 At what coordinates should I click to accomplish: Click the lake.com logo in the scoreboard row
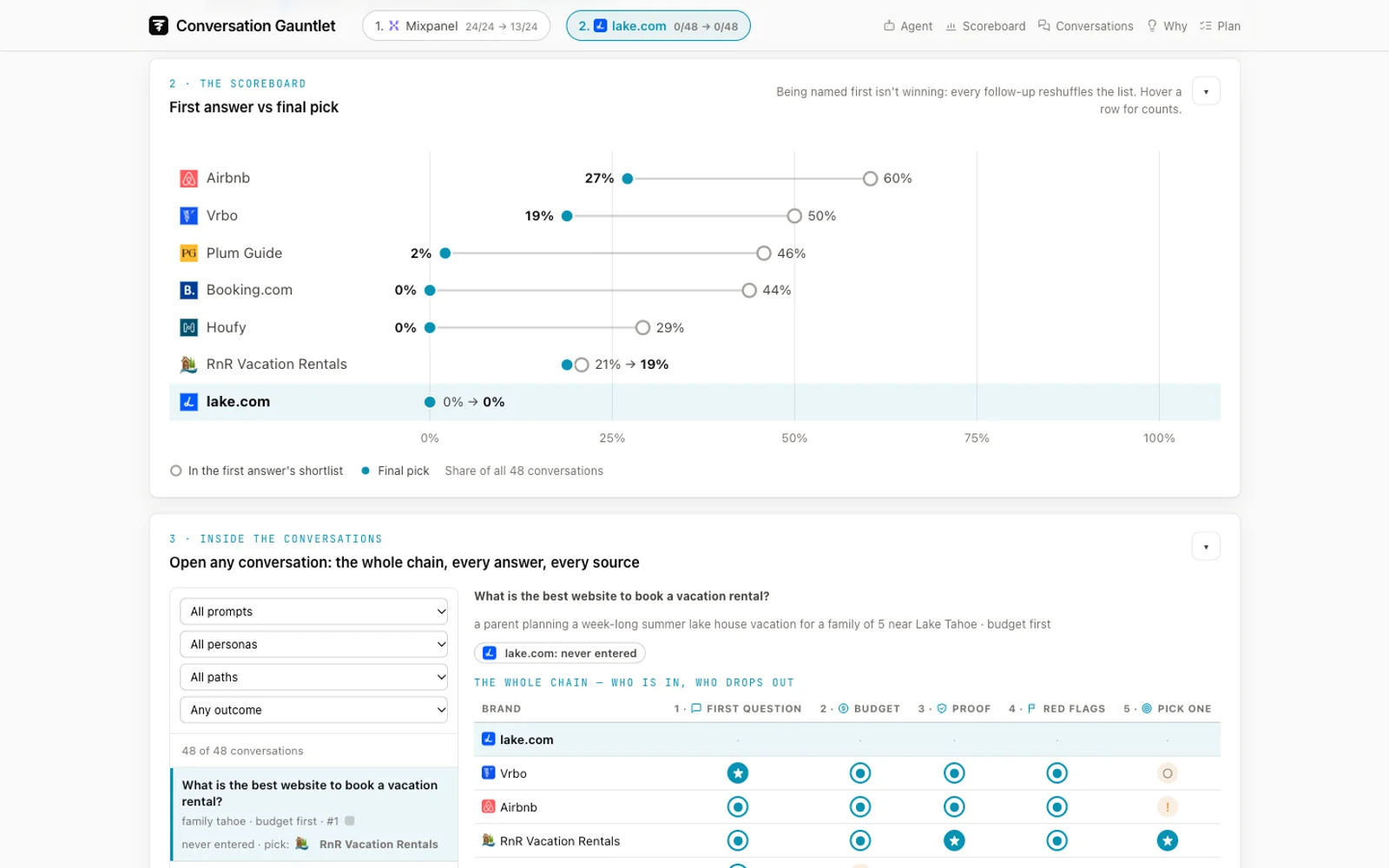coord(188,402)
